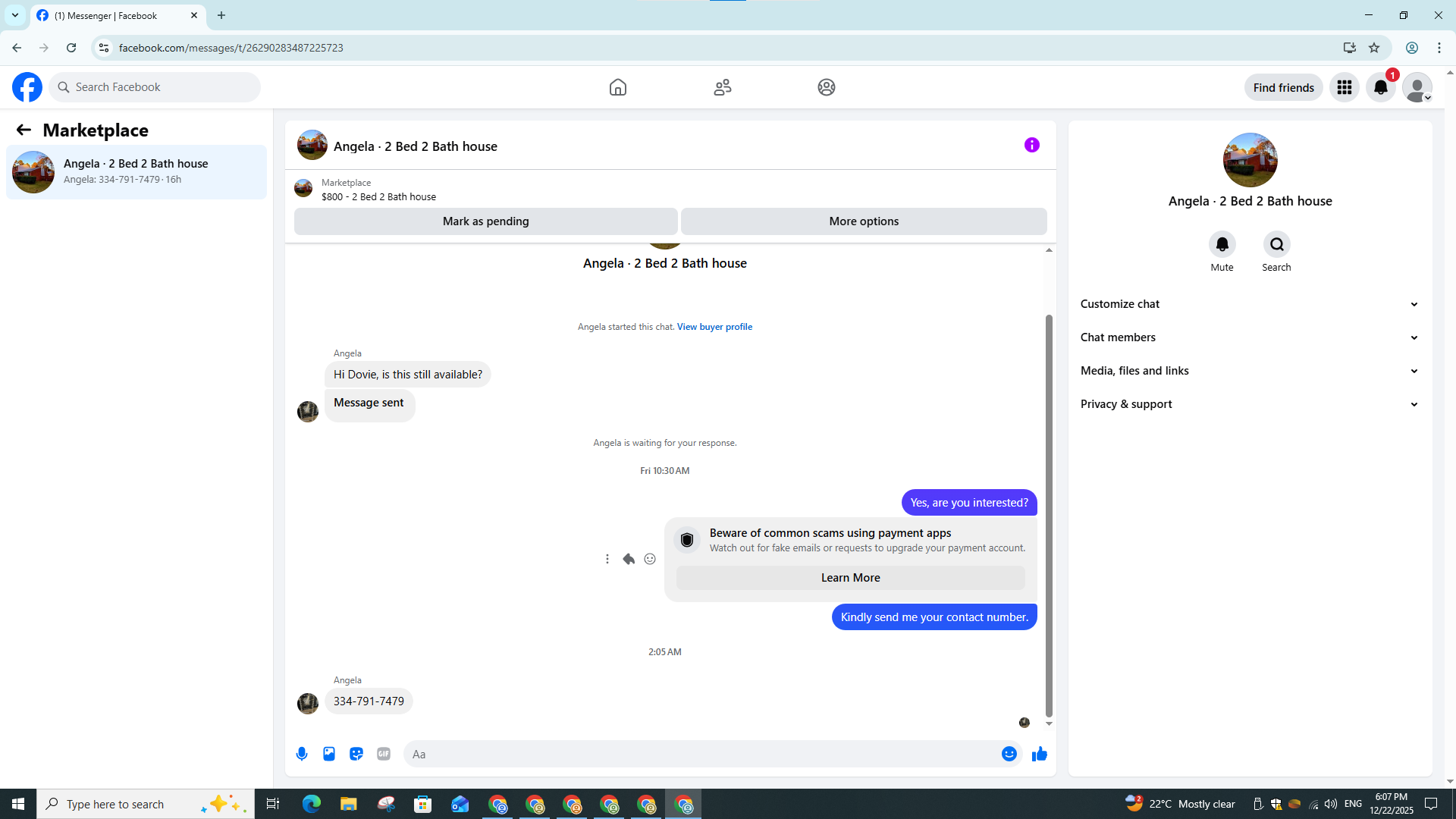Click the Aa message input field

tap(701, 754)
